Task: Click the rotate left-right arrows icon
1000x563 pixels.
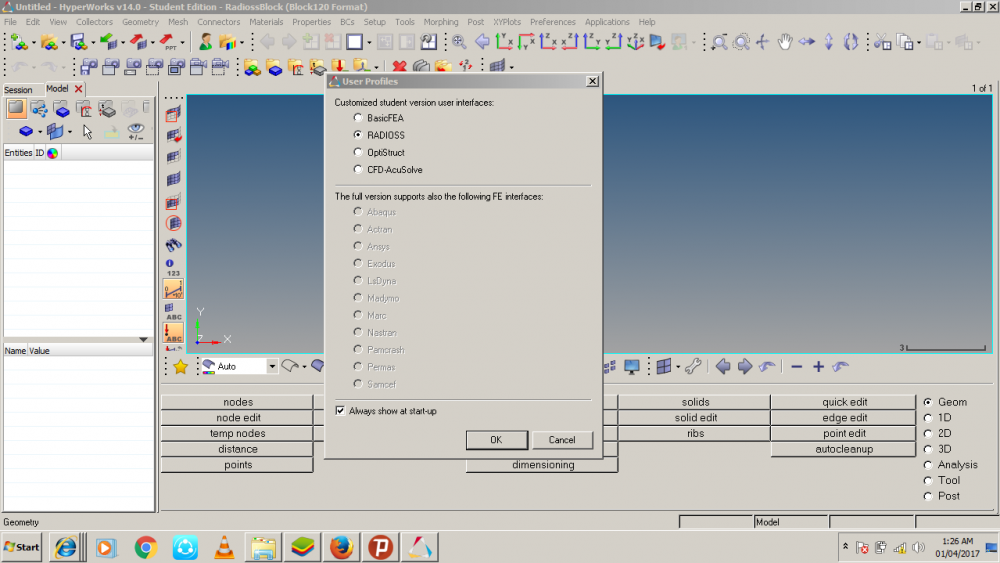Action: coord(807,42)
